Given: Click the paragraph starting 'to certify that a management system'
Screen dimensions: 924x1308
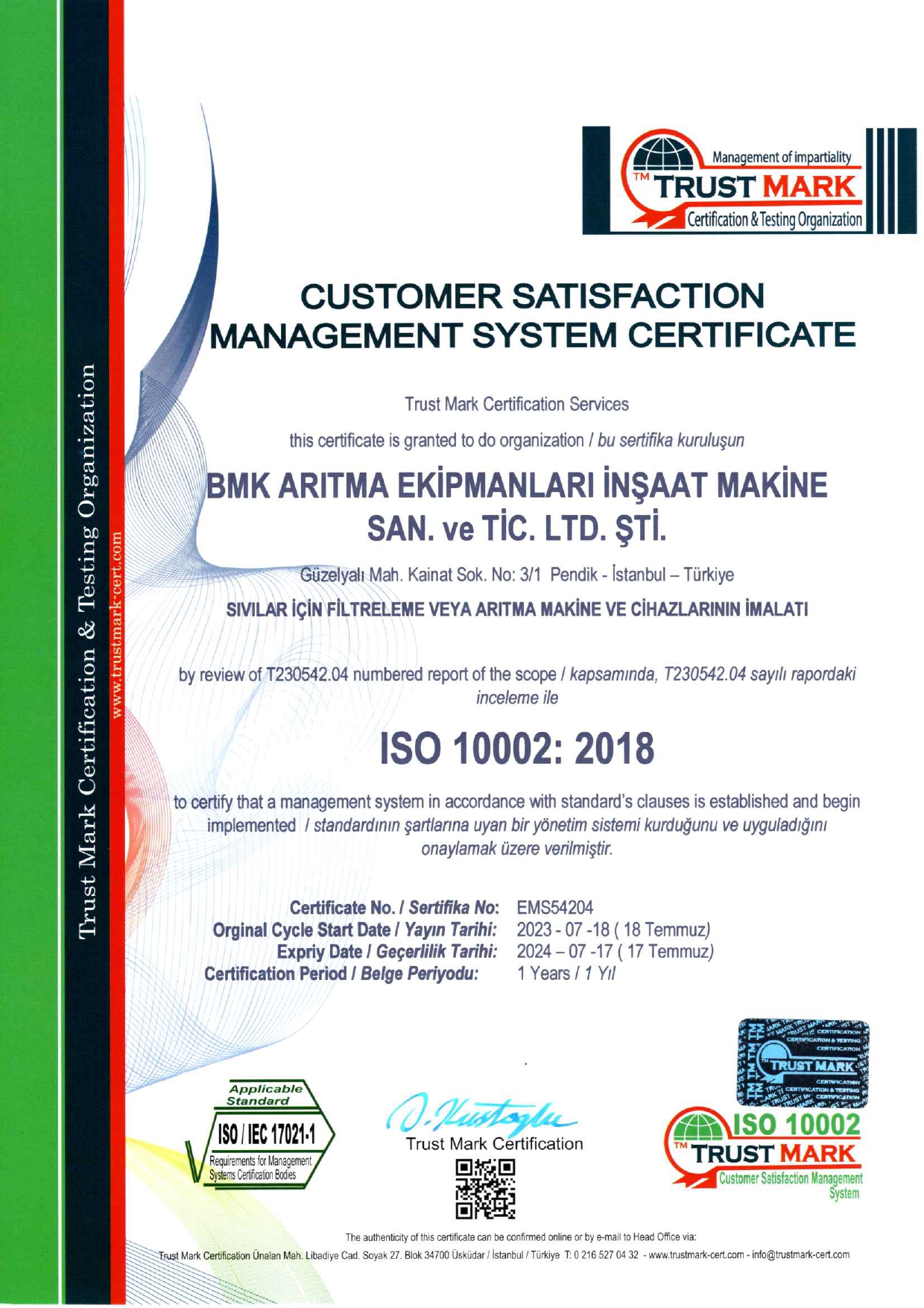Looking at the screenshot, I should [516, 825].
